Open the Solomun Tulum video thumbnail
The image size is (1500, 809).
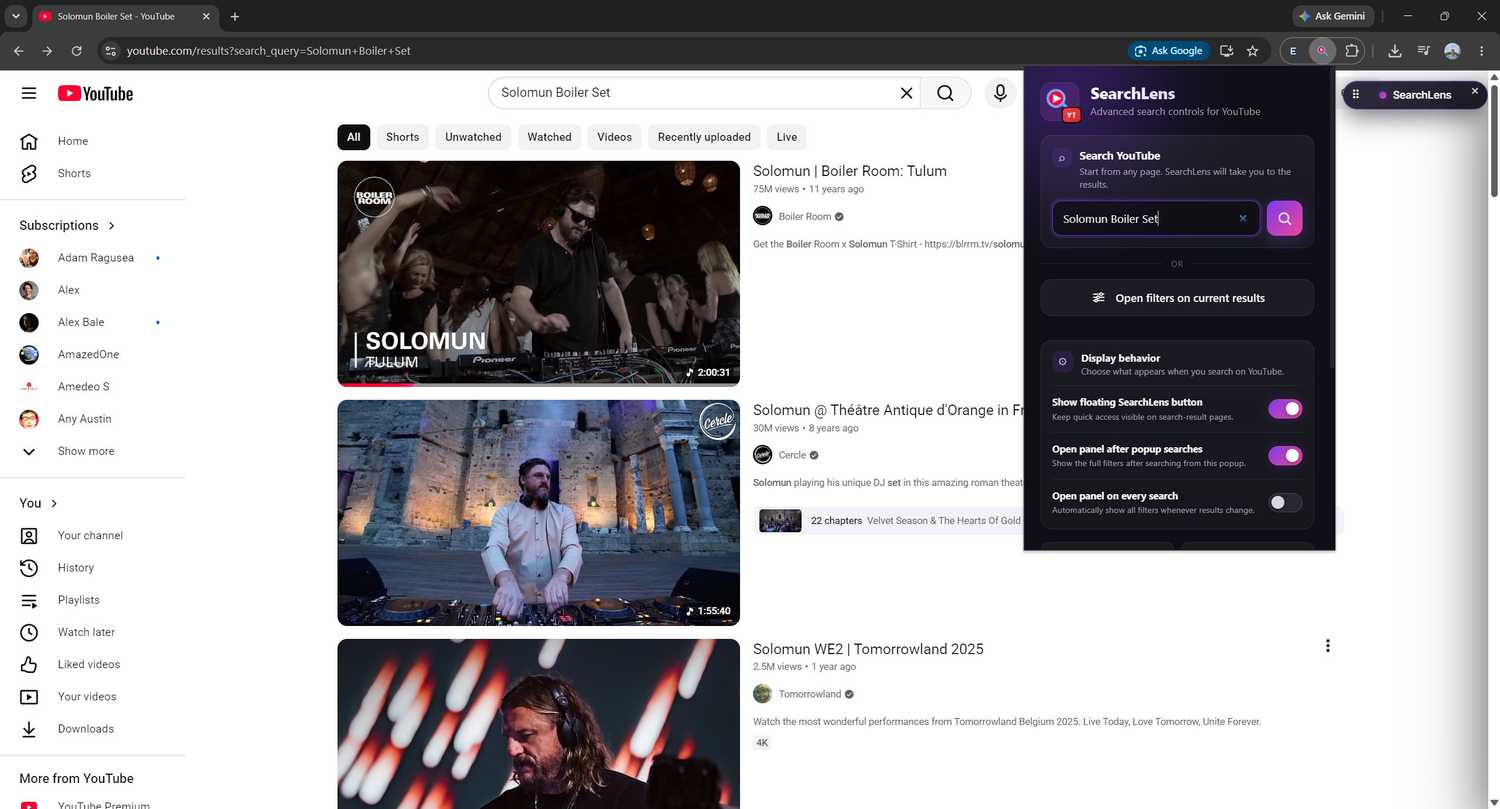tap(538, 273)
